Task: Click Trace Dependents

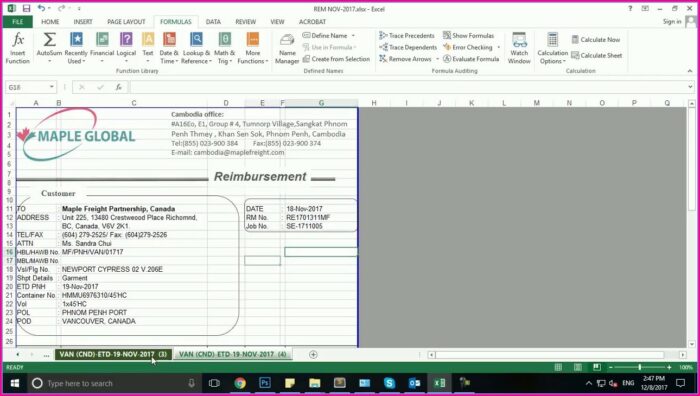Action: coord(408,47)
